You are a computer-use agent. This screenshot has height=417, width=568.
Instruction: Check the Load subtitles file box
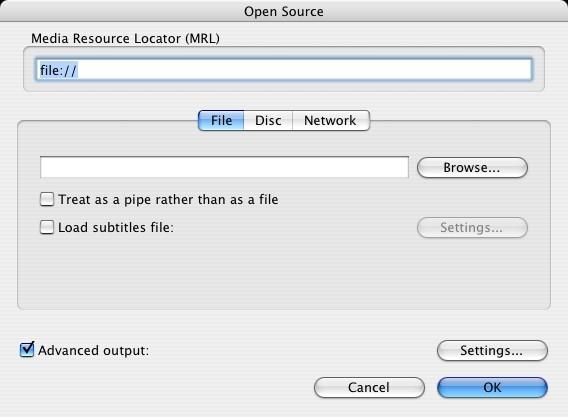(x=47, y=227)
